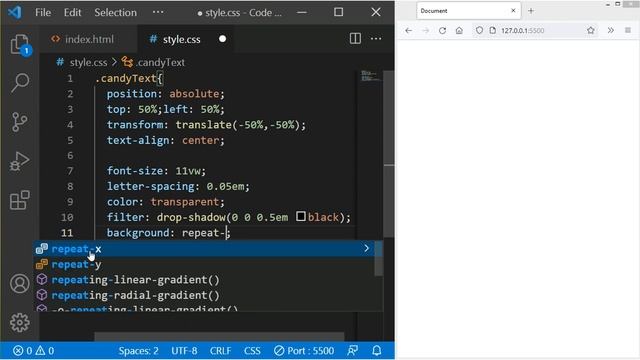Screen dimensions: 640x360
Task: Open the Selection menu
Action: click(116, 13)
